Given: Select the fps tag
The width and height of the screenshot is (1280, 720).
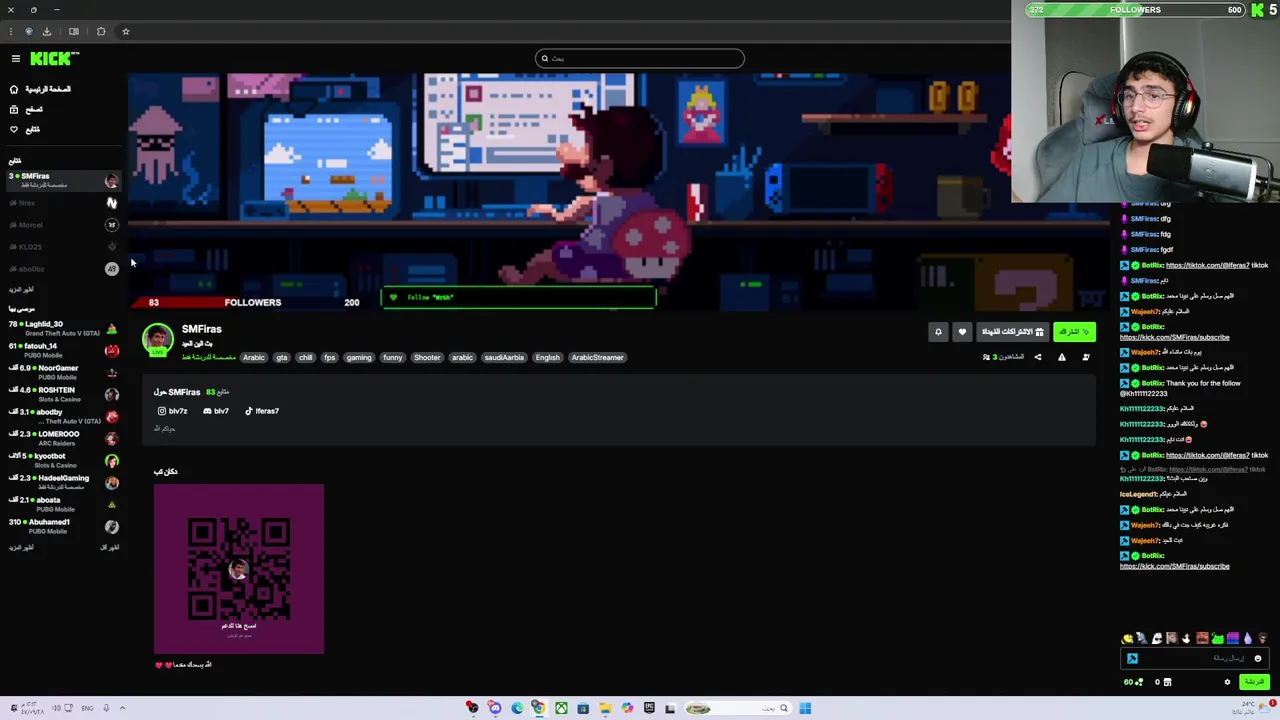Looking at the screenshot, I should (x=329, y=357).
